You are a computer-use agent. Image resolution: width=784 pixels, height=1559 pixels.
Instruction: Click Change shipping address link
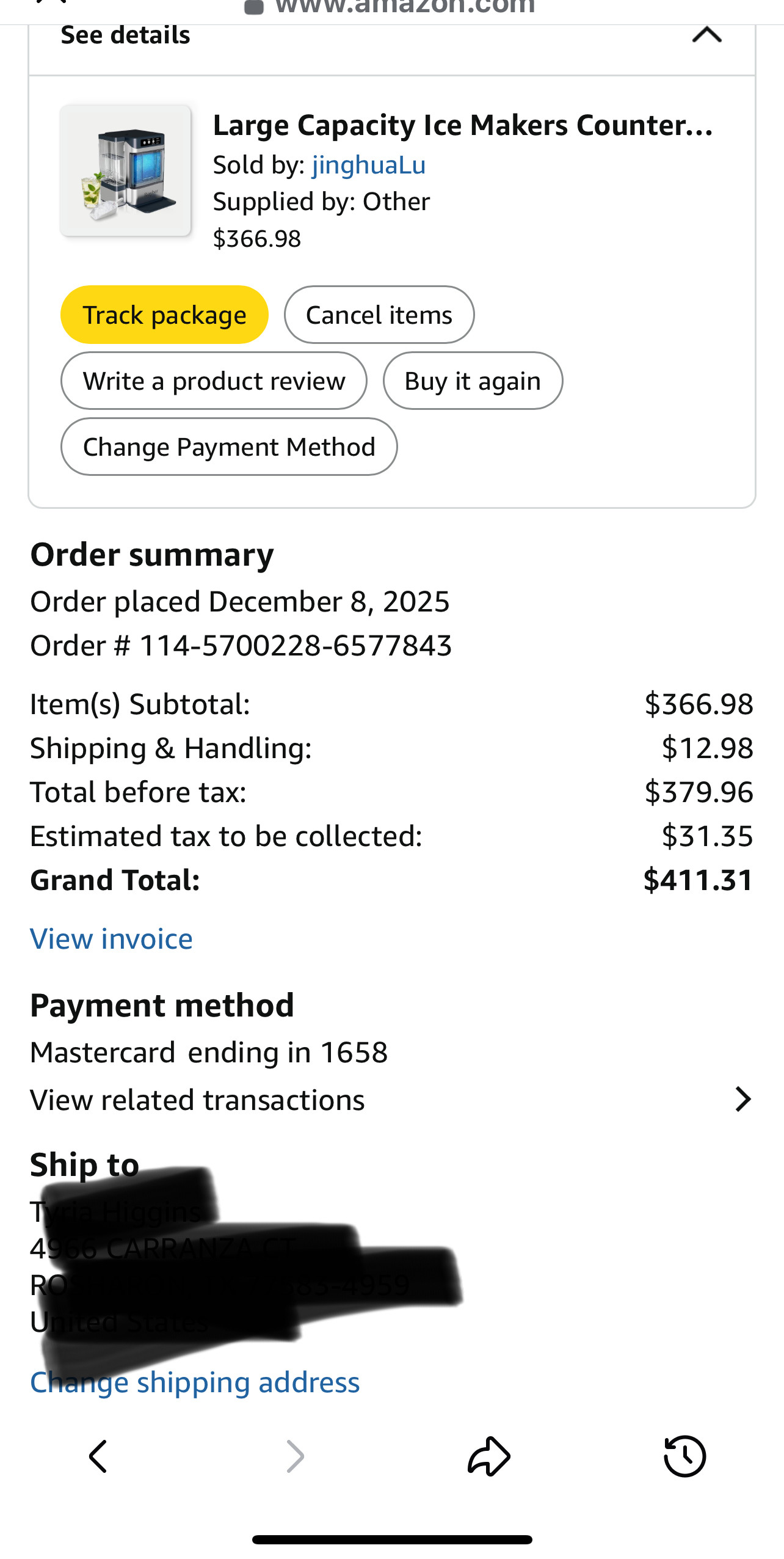tap(195, 1382)
